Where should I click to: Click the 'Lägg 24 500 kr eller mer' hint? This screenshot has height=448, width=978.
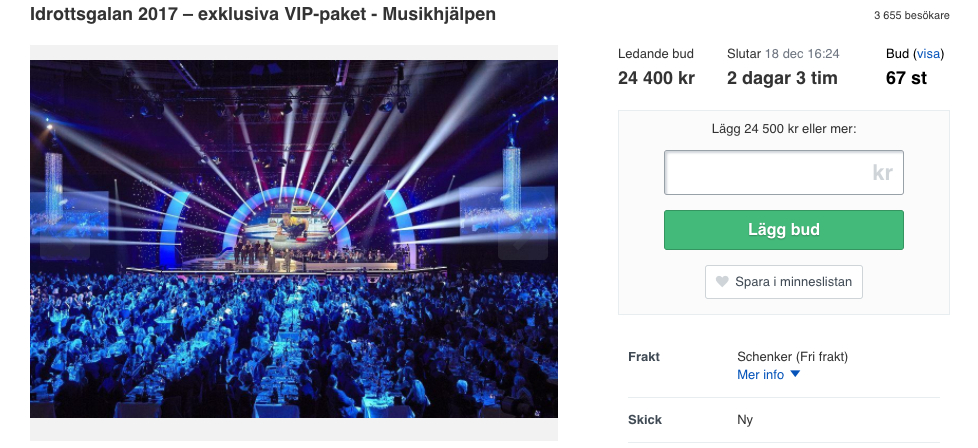(x=783, y=128)
